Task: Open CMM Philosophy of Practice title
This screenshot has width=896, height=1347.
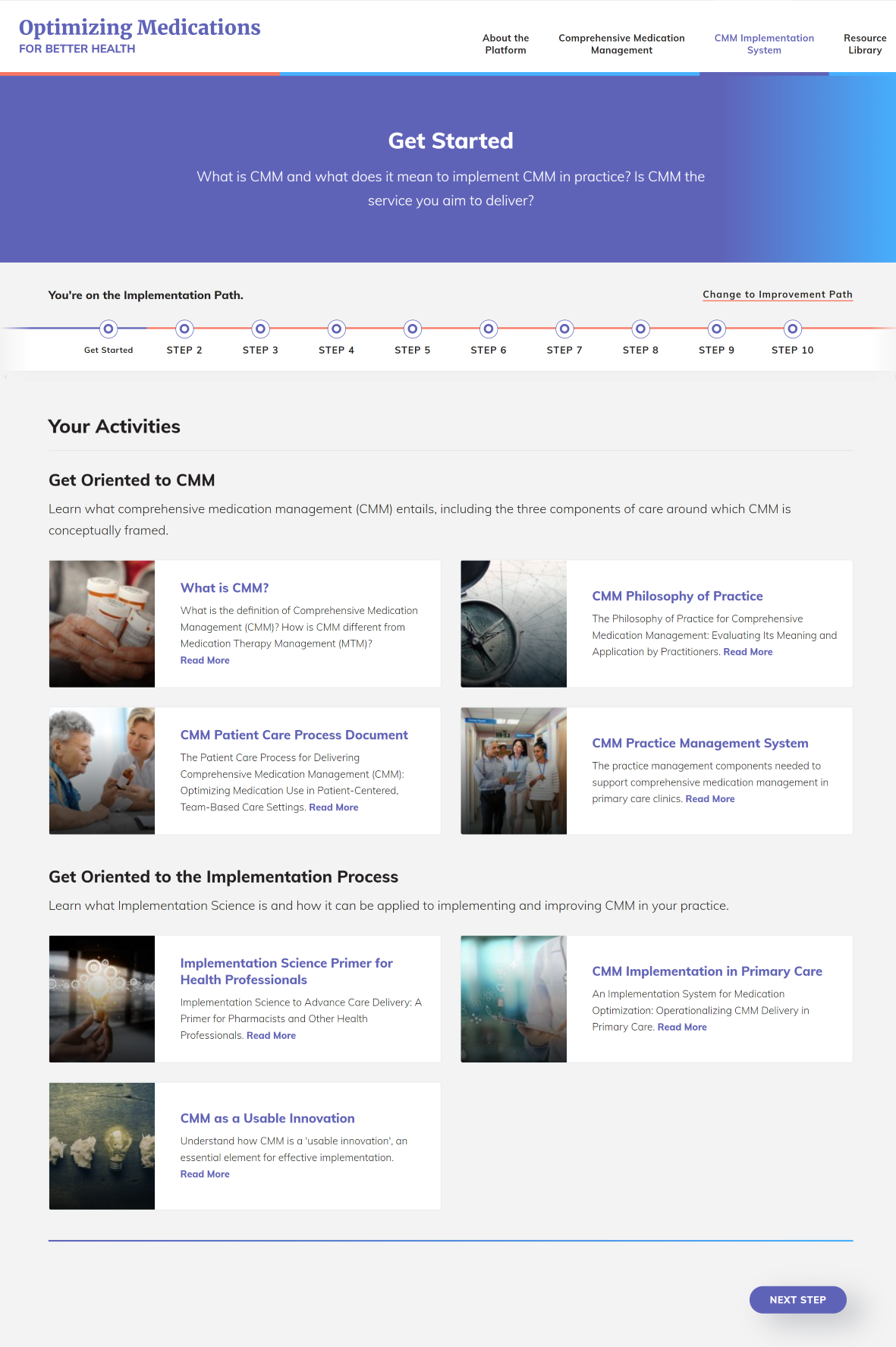Action: click(678, 596)
